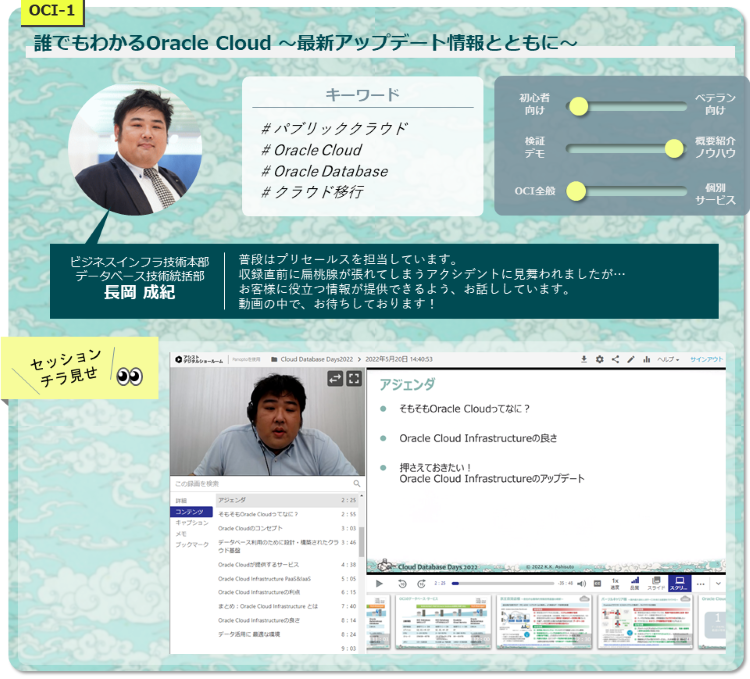Rewind ten seconds in the player
The width and height of the screenshot is (750, 679).
tap(402, 583)
